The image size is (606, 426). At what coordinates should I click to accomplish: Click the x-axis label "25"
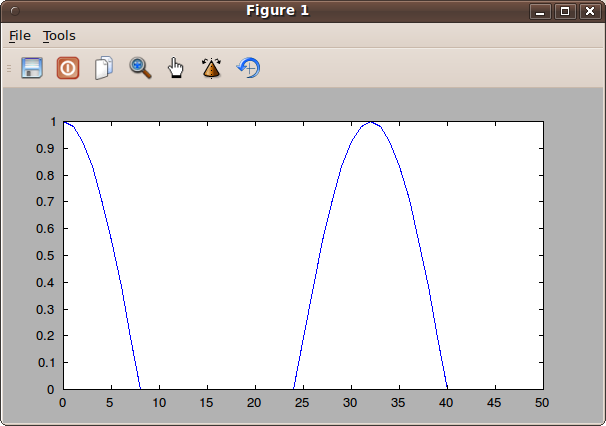302,403
